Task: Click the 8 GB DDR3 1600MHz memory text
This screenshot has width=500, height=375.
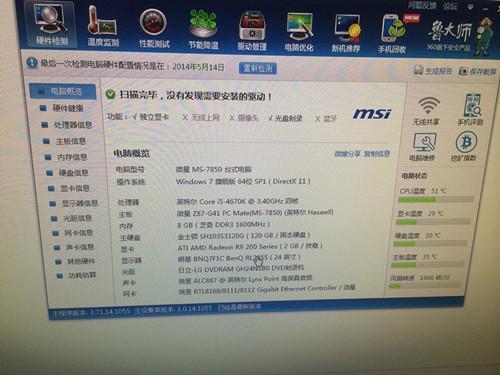Action: [223, 225]
